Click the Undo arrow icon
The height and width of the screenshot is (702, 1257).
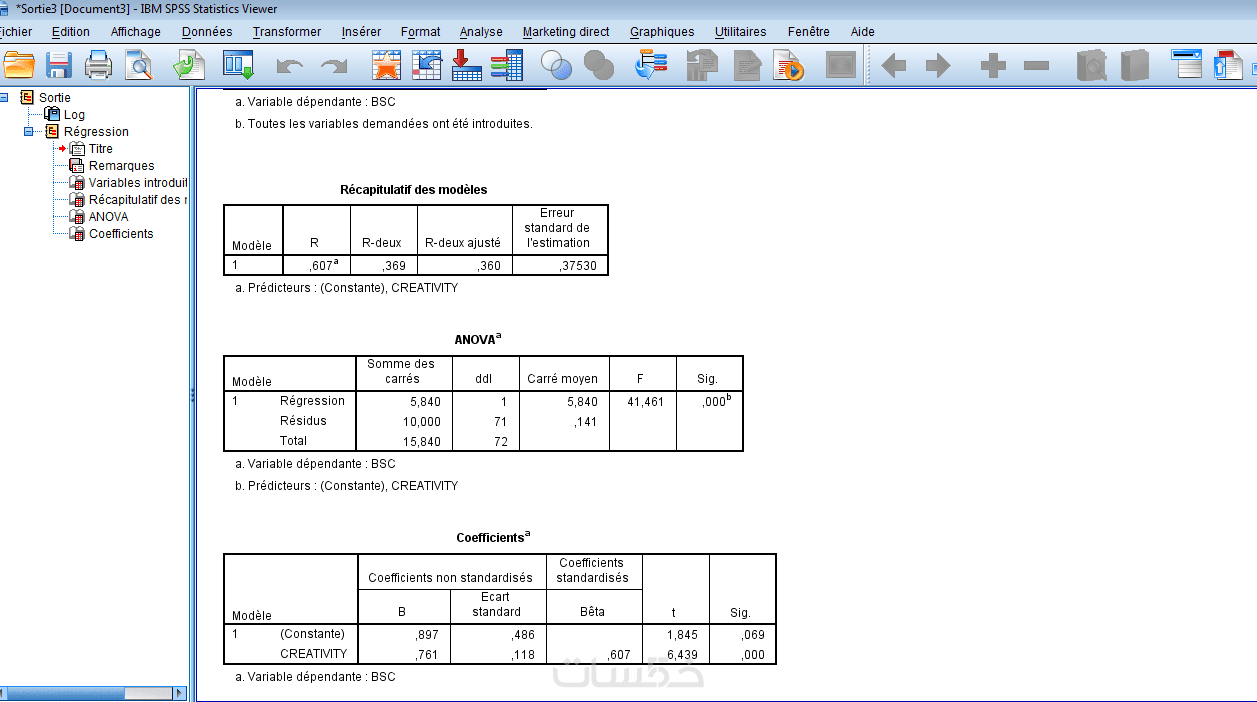[x=290, y=67]
